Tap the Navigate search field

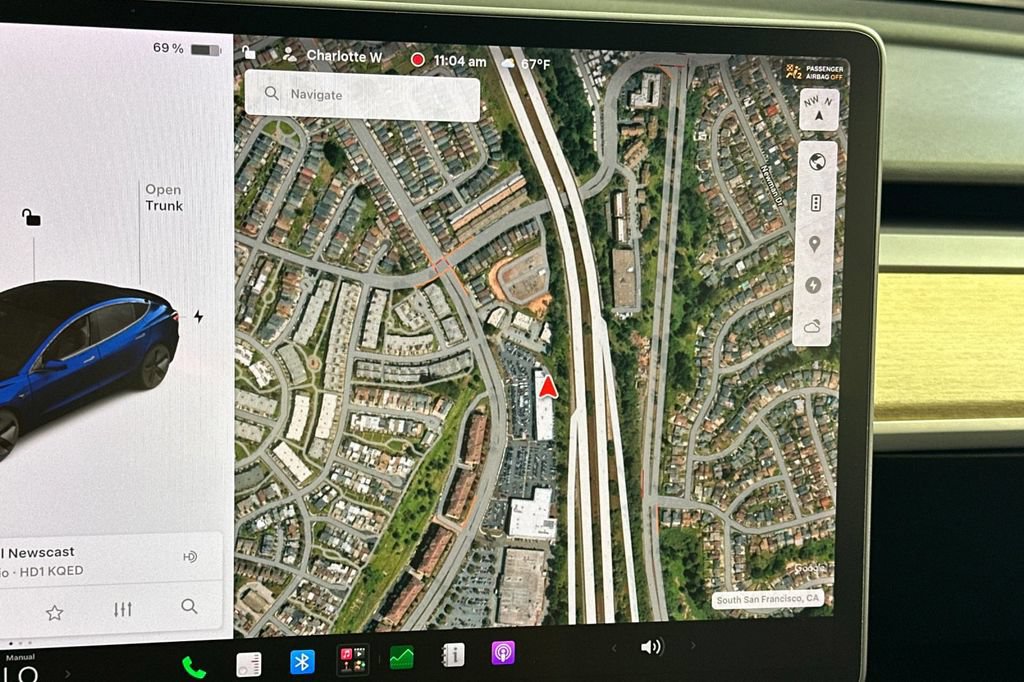click(362, 96)
